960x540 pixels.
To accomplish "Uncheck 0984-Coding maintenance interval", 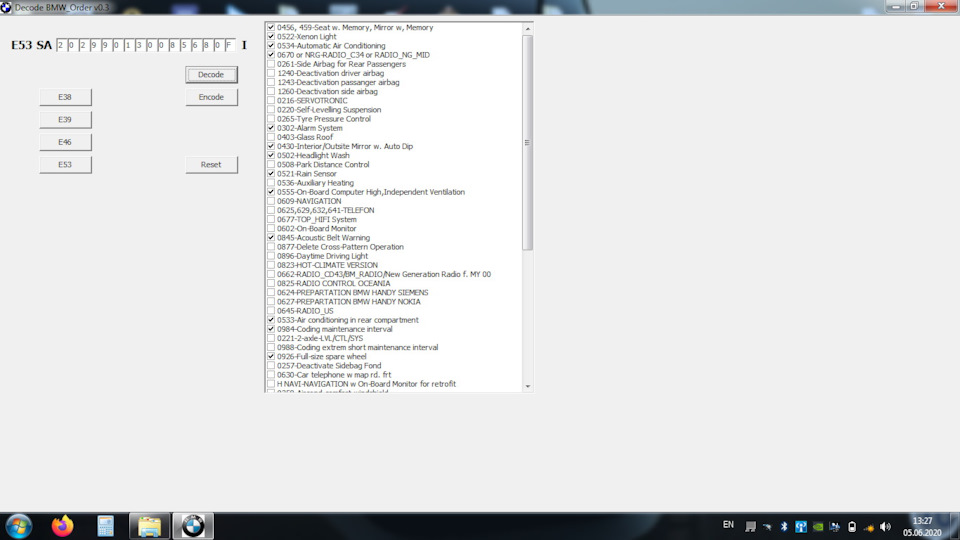I will tap(271, 329).
